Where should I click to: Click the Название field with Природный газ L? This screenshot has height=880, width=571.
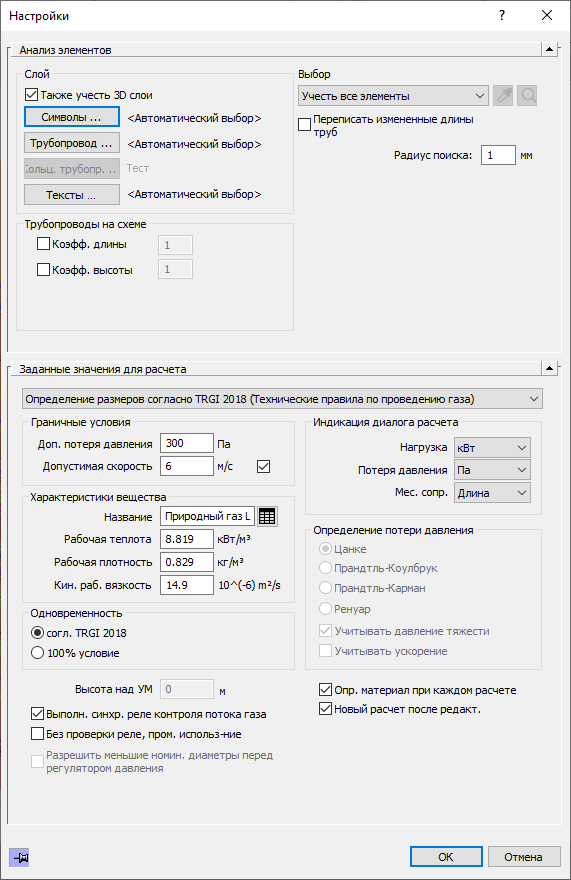(x=207, y=516)
